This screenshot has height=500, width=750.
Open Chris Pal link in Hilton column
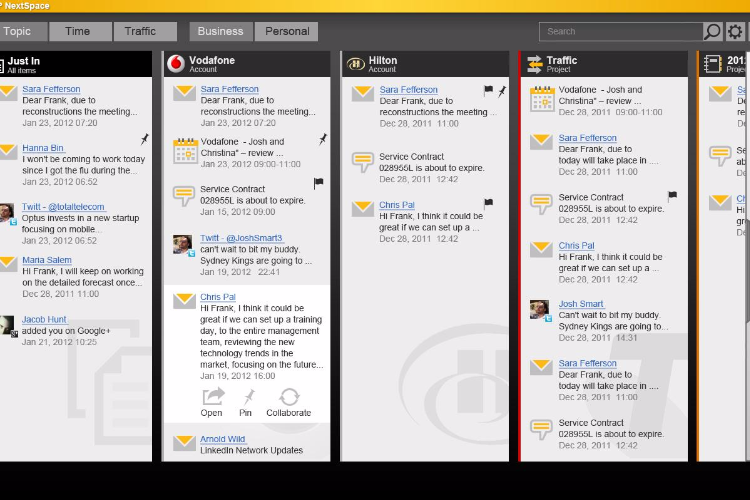[397, 205]
